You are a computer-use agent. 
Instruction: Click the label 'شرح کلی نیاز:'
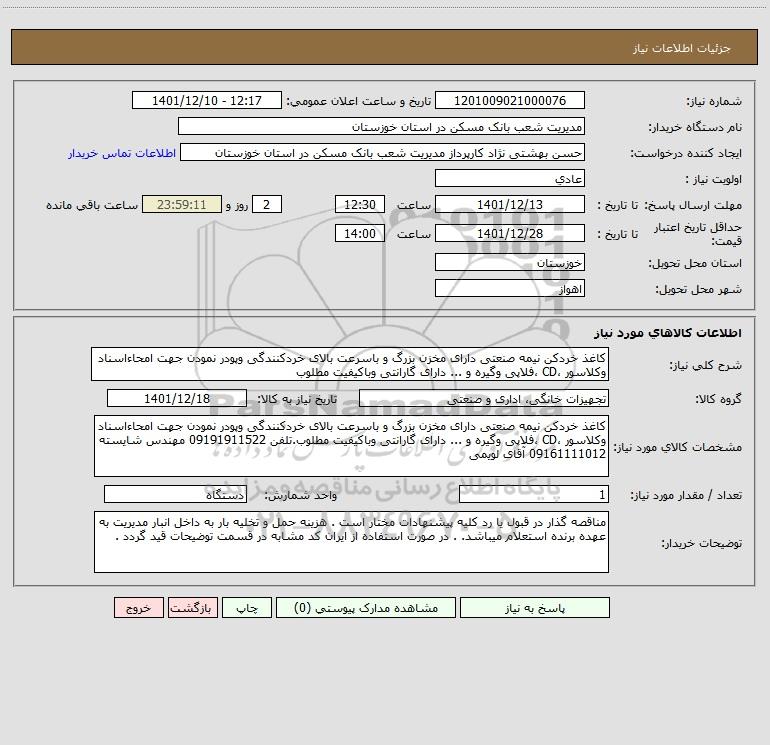[706, 366]
